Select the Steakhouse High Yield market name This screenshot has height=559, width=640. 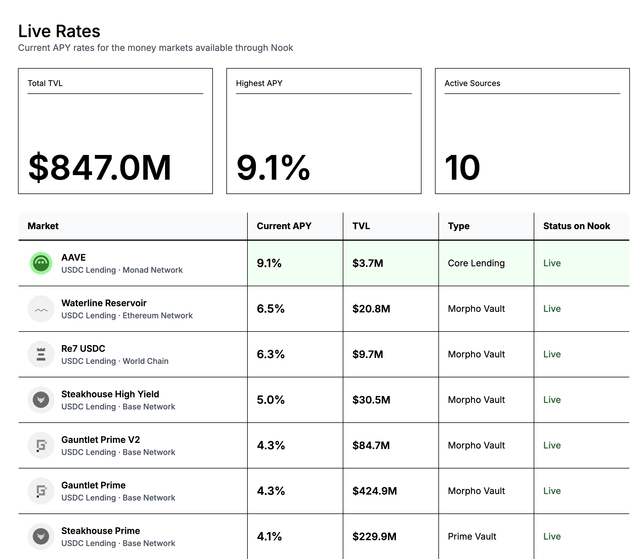click(x=110, y=394)
